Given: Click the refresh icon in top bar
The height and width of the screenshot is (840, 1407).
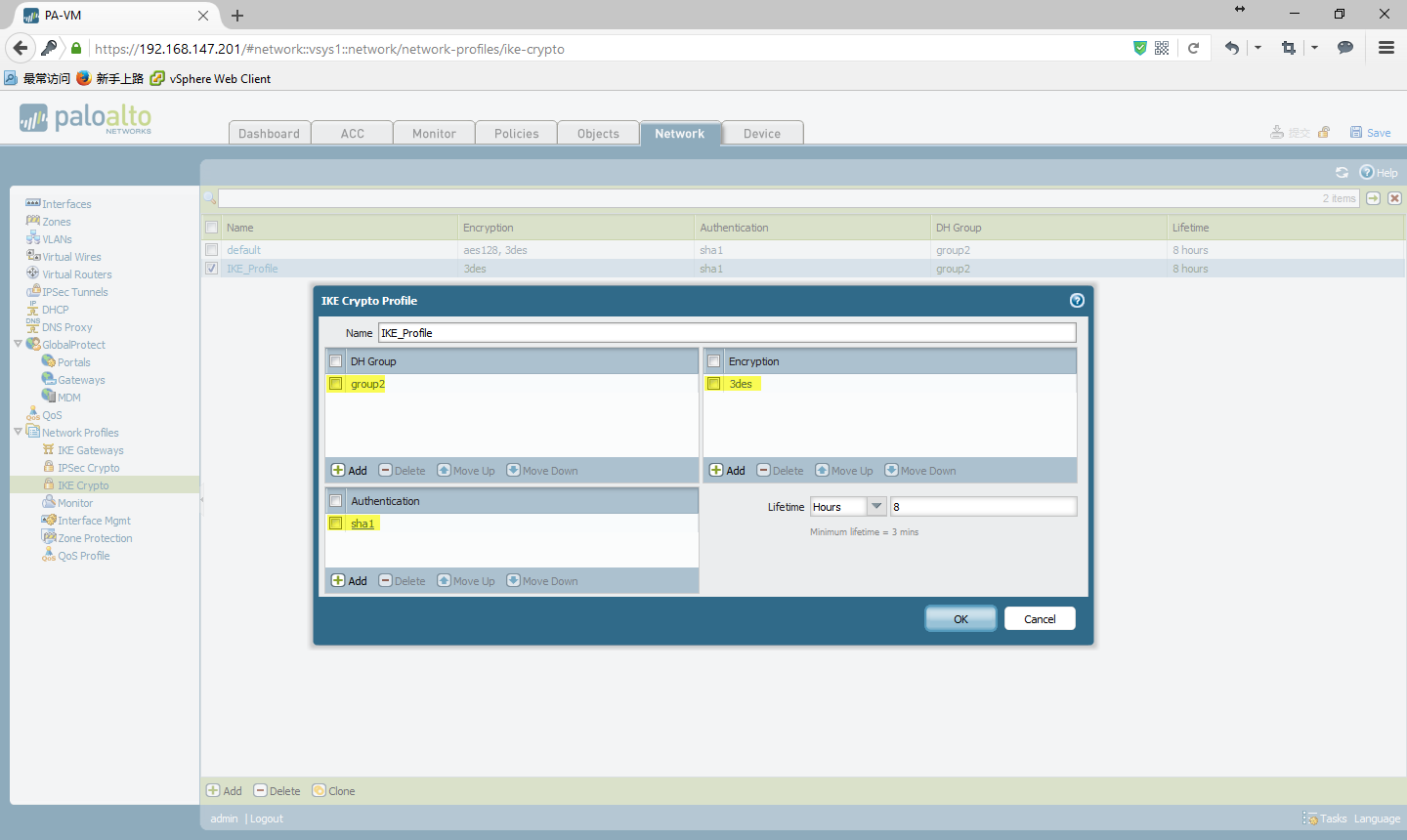Looking at the screenshot, I should click(1342, 172).
